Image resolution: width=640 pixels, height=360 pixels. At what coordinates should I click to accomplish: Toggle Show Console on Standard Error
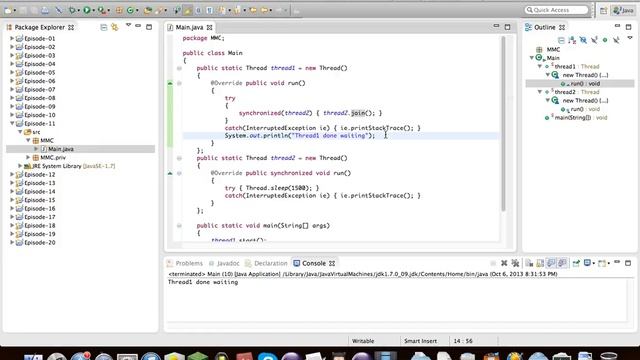pyautogui.click(x=562, y=263)
